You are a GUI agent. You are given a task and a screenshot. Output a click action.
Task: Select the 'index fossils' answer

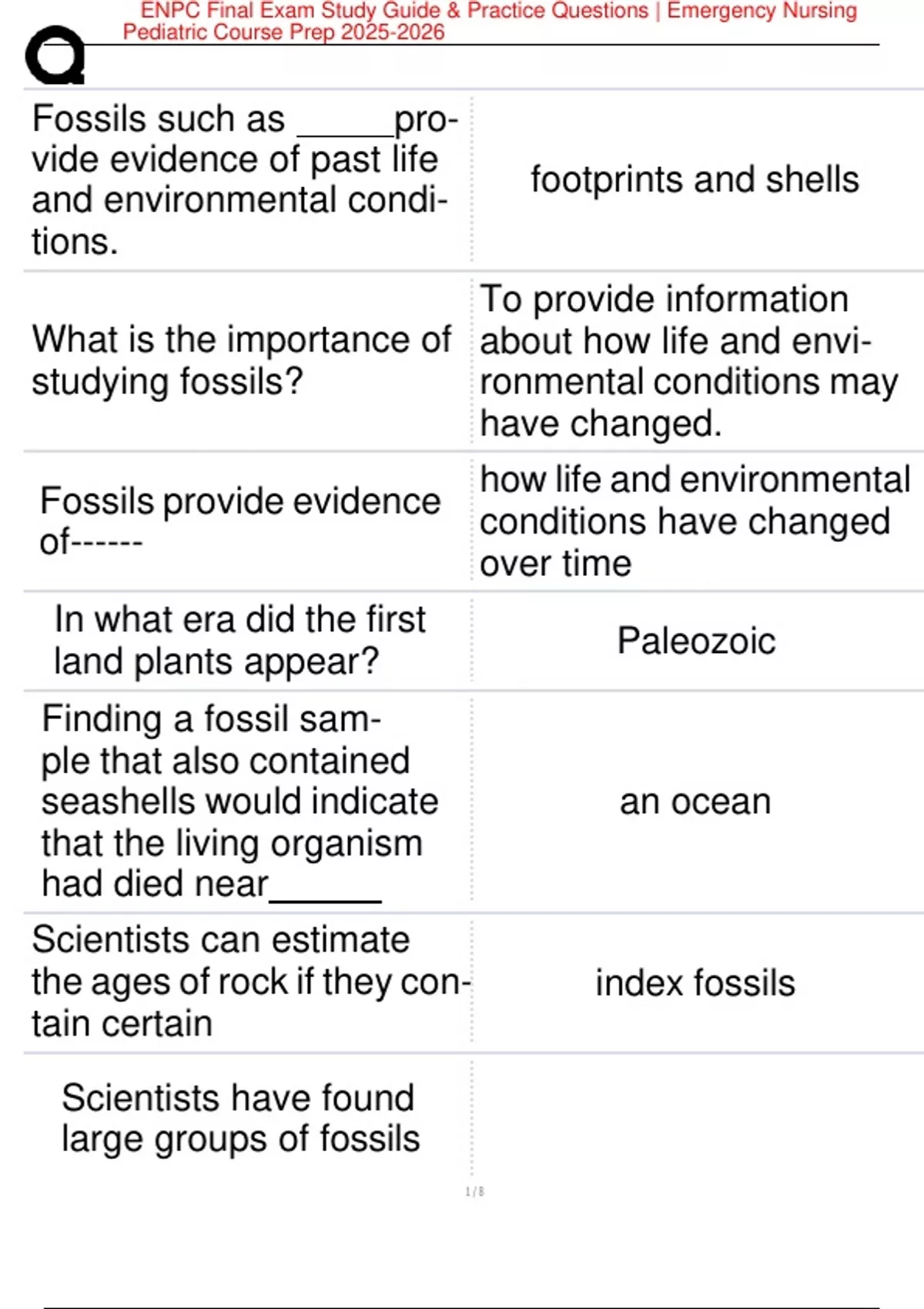695,983
